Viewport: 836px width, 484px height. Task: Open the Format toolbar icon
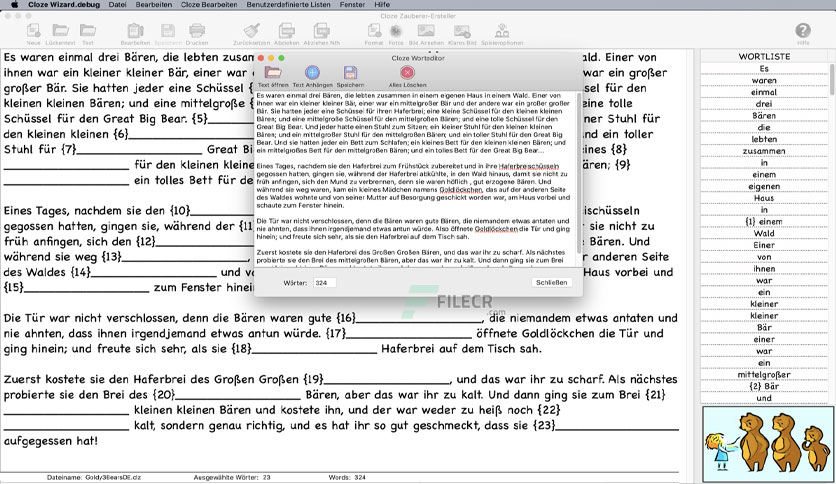coord(374,31)
